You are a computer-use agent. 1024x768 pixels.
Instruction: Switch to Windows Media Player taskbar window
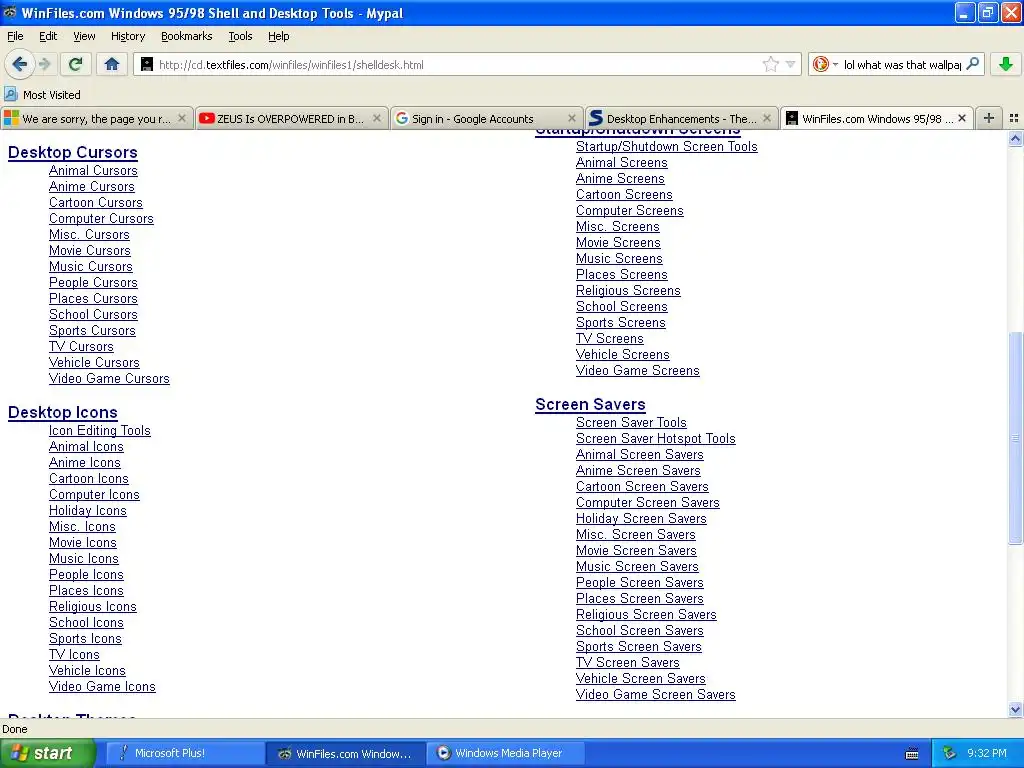tap(506, 753)
